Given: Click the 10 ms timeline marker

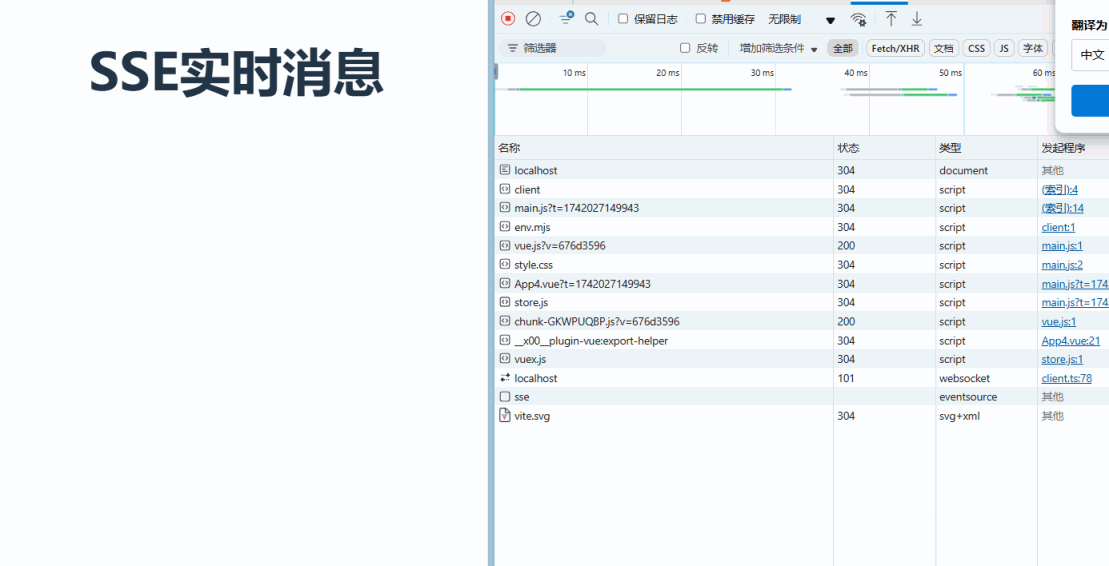Looking at the screenshot, I should [x=574, y=73].
